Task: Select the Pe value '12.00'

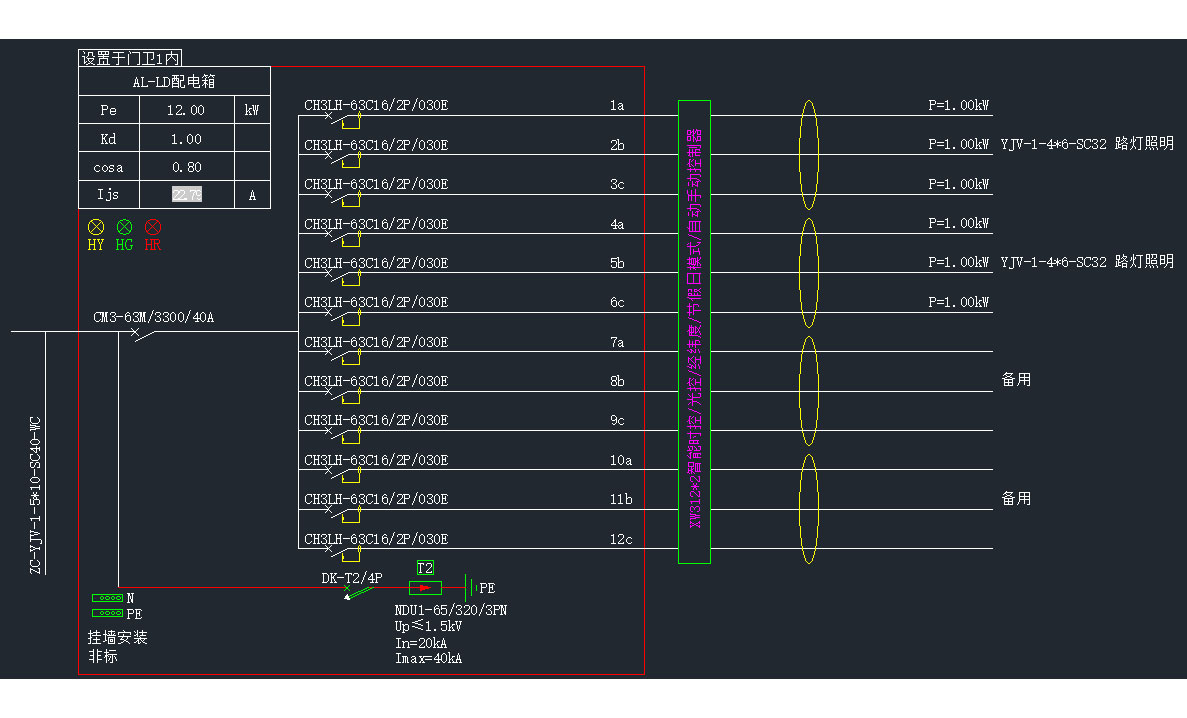Action: [185, 111]
